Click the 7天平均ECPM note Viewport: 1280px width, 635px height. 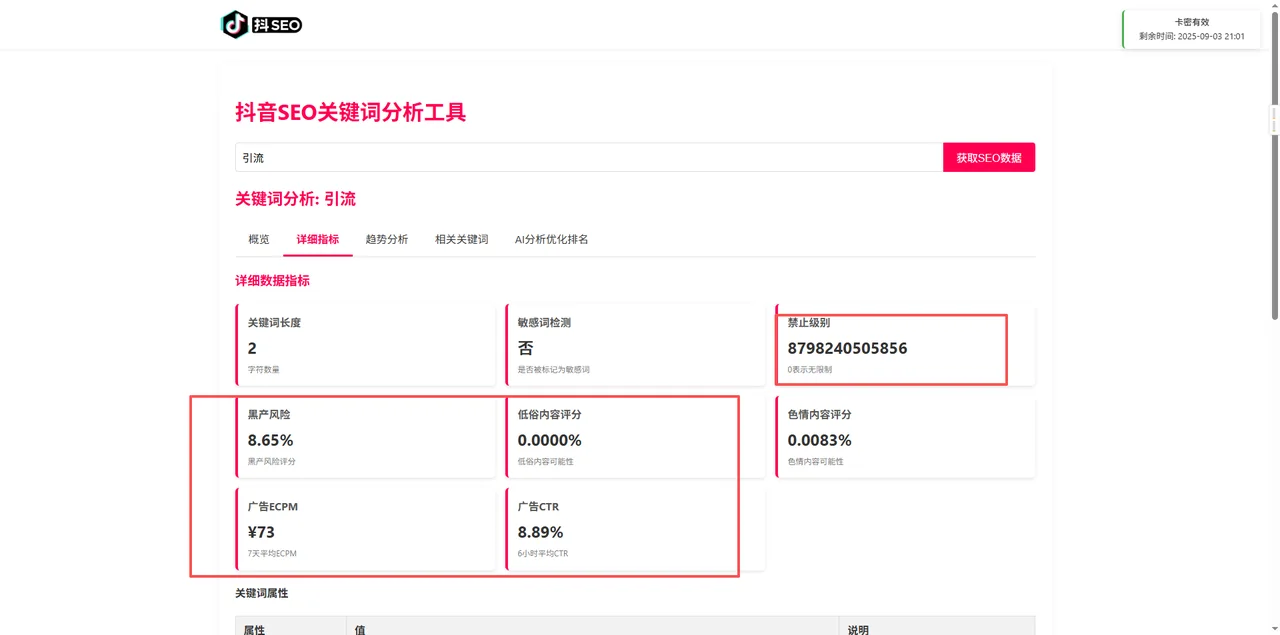point(273,554)
